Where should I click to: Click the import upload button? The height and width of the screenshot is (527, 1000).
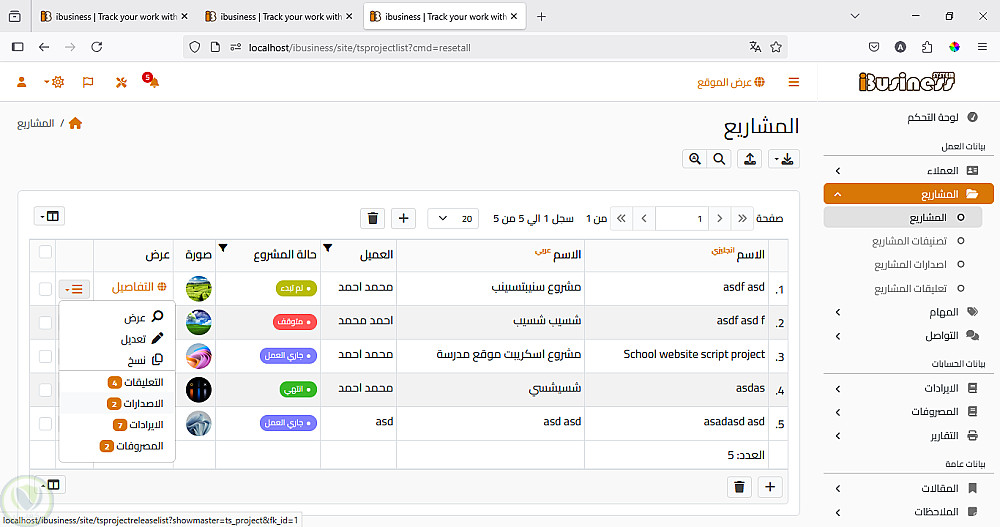pos(750,159)
